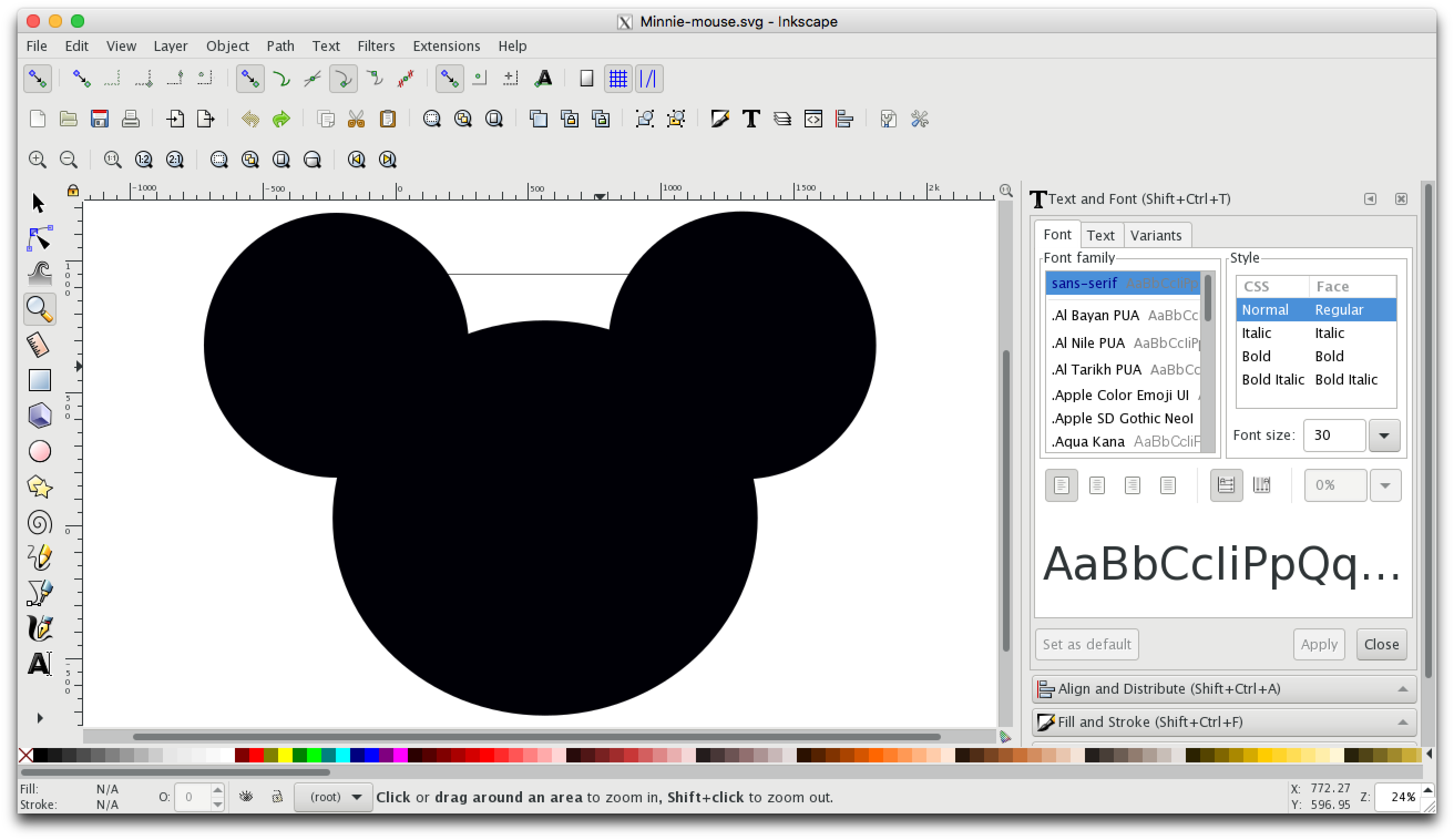1454x840 pixels.
Task: Select the circle ellipse tool
Action: tap(39, 452)
